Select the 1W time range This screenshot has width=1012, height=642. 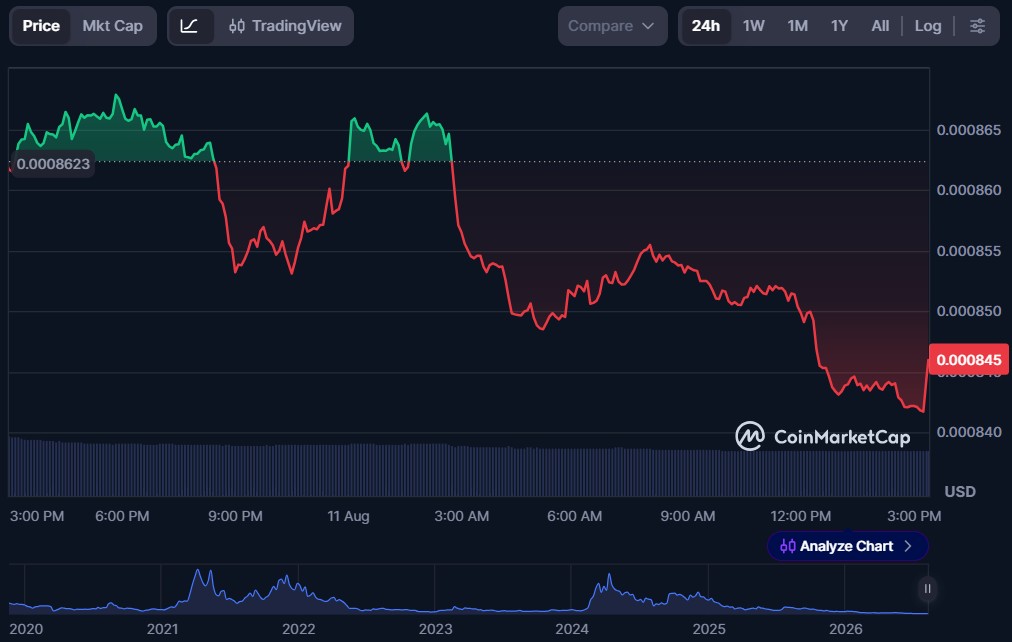(753, 26)
